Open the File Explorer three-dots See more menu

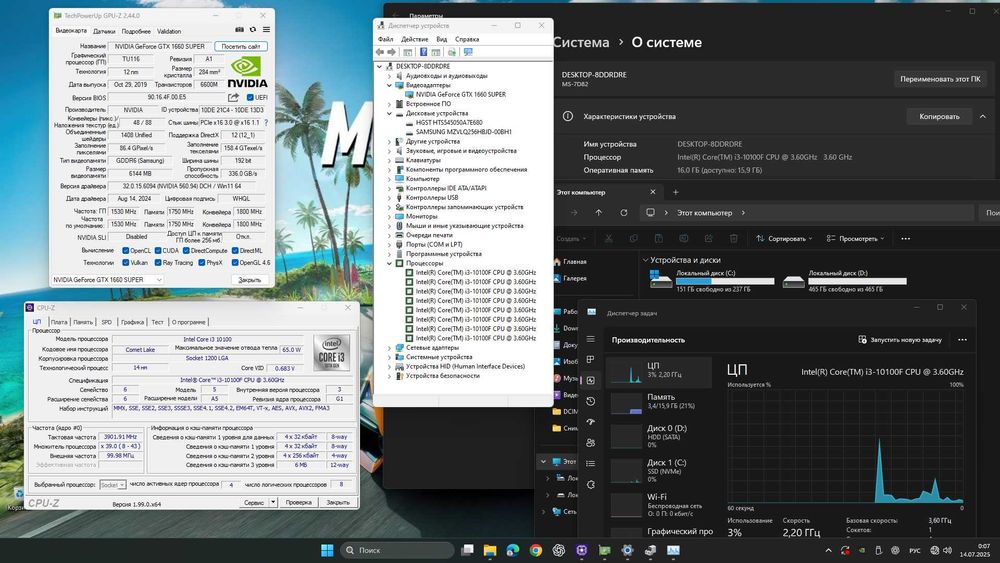[906, 238]
